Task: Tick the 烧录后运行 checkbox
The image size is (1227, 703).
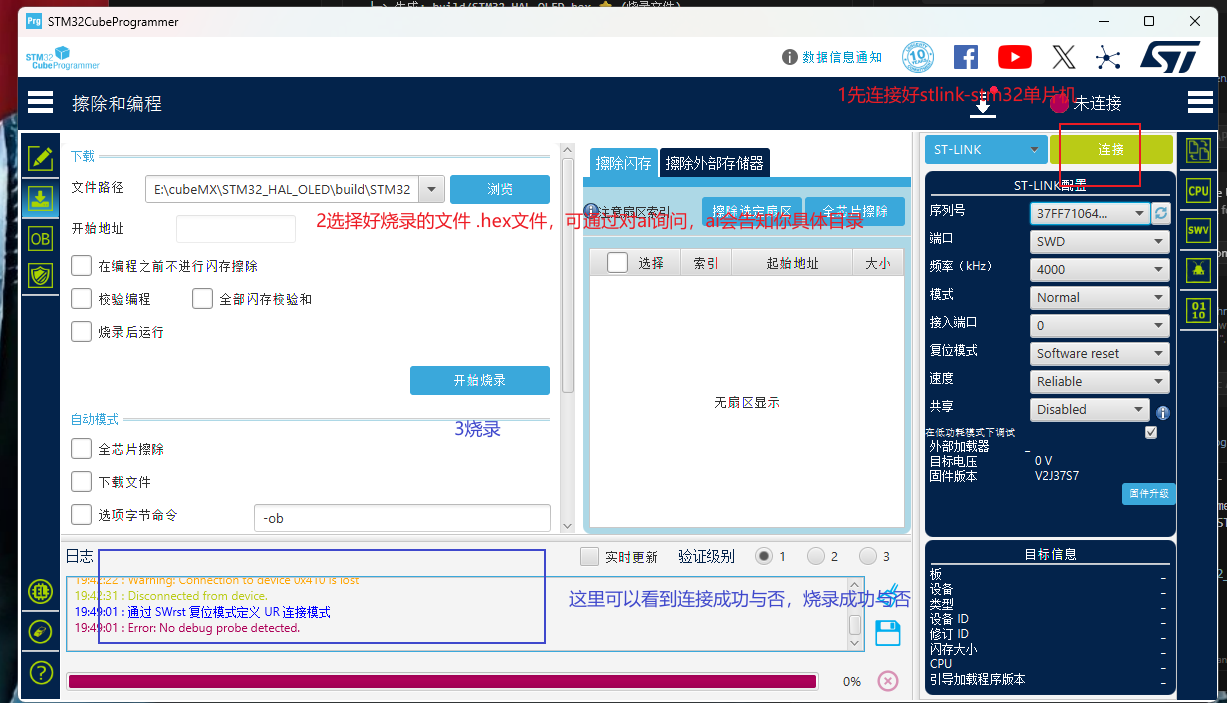Action: 82,331
